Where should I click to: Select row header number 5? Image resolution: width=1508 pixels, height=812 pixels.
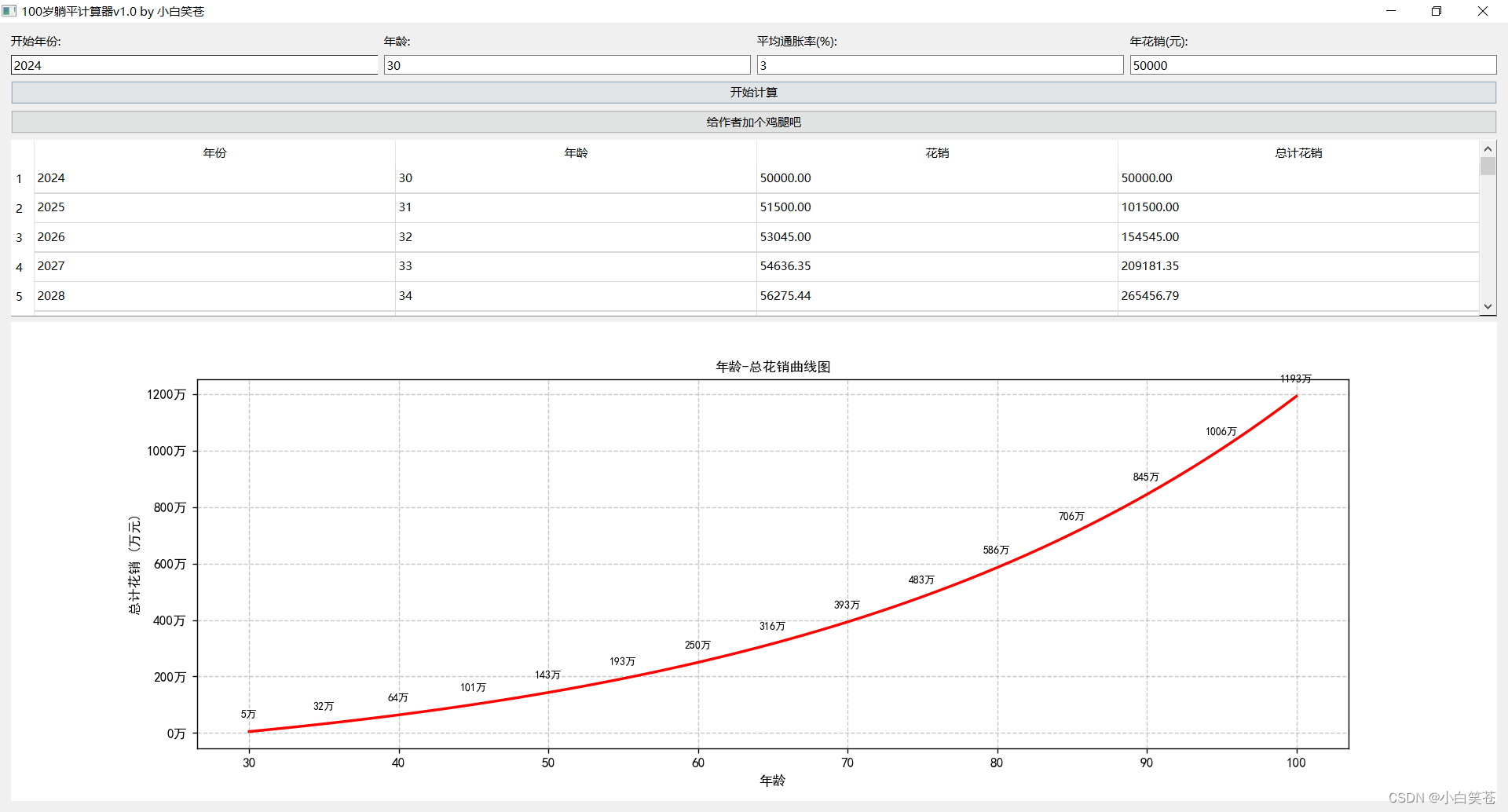(20, 296)
